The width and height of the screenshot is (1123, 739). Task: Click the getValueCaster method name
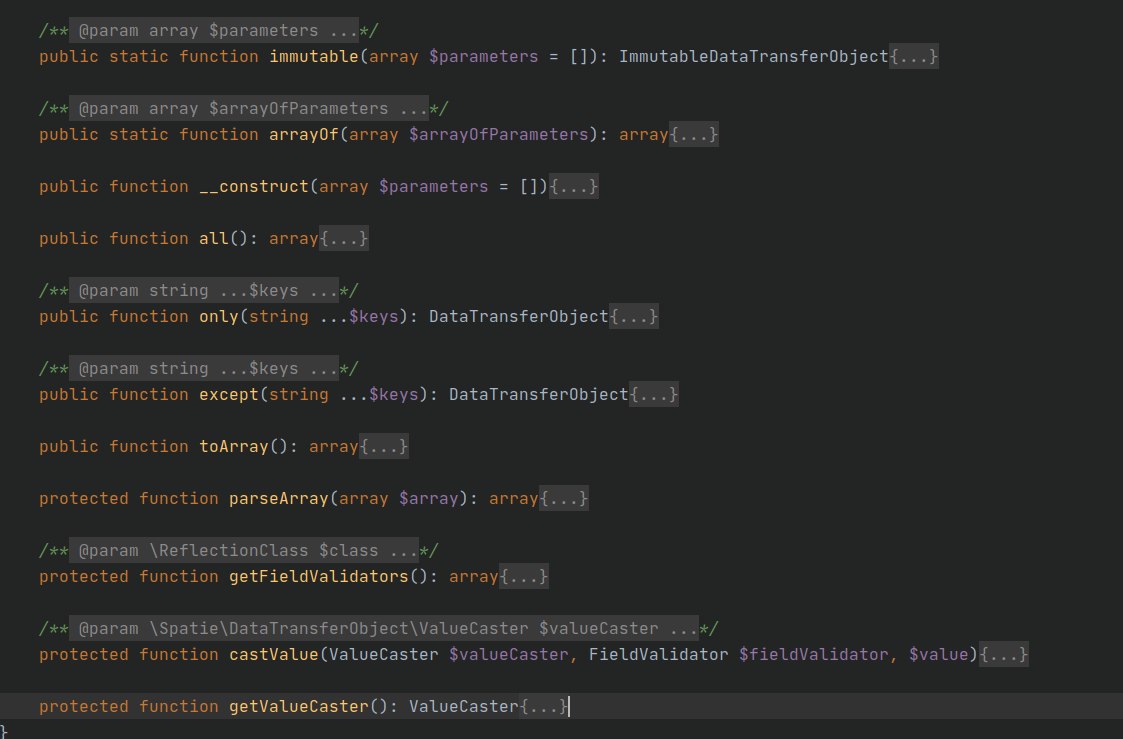299,707
